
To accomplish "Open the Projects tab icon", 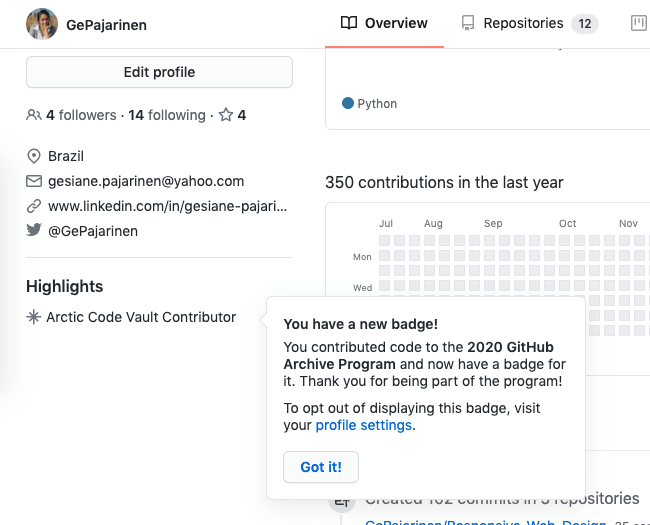I will point(638,23).
